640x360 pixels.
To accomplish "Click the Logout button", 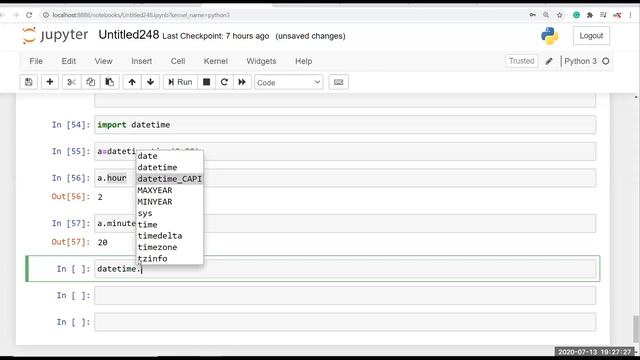I will tap(591, 36).
